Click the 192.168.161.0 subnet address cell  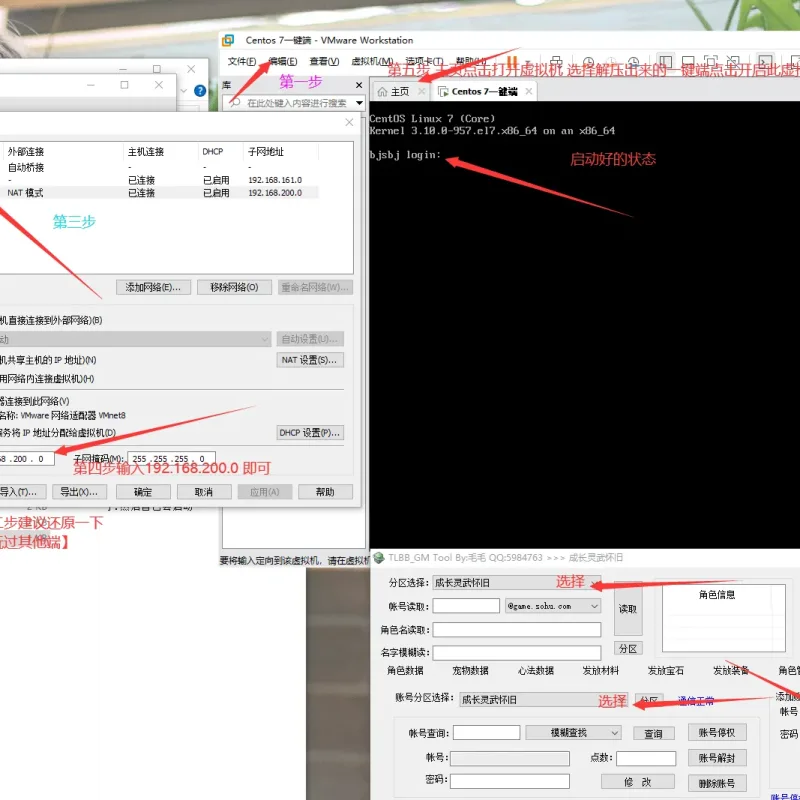coord(275,180)
